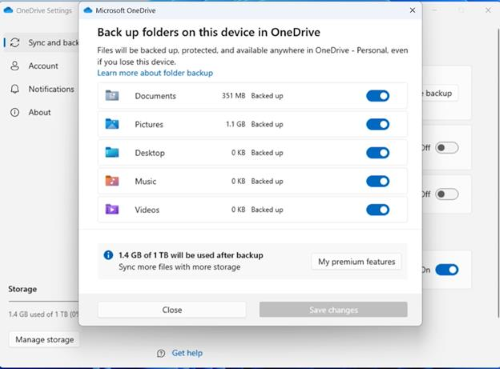Open the Account settings tab

point(42,66)
